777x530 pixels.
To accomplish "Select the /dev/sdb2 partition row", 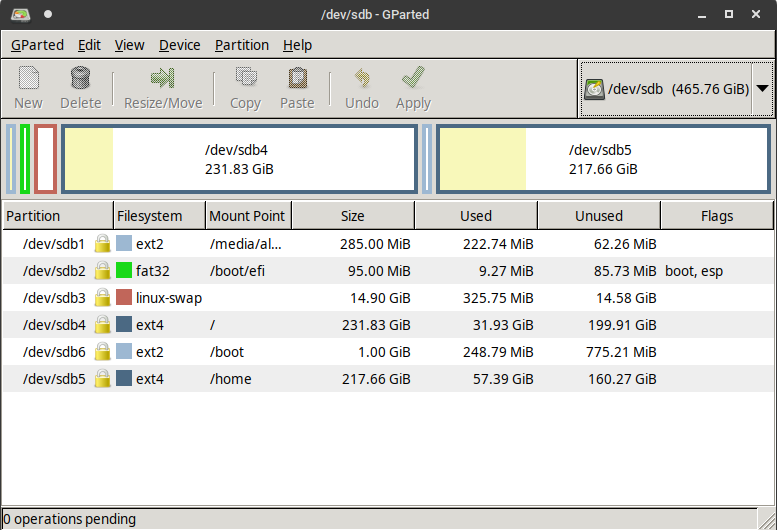I will coord(388,271).
